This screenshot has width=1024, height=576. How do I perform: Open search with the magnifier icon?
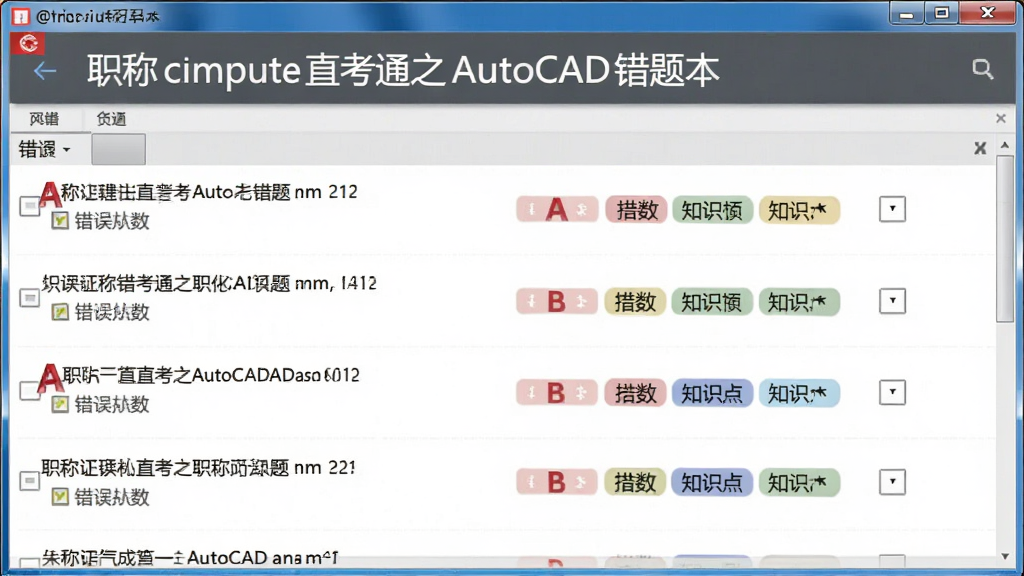(x=982, y=69)
